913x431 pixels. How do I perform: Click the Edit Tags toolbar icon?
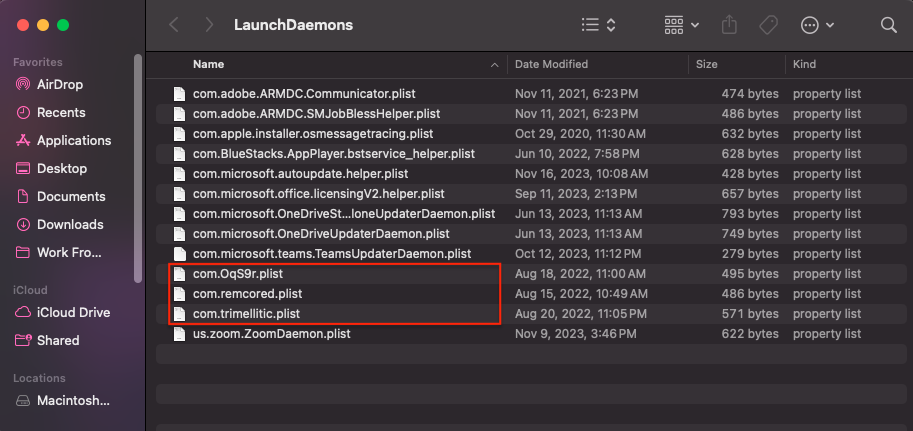coord(769,24)
